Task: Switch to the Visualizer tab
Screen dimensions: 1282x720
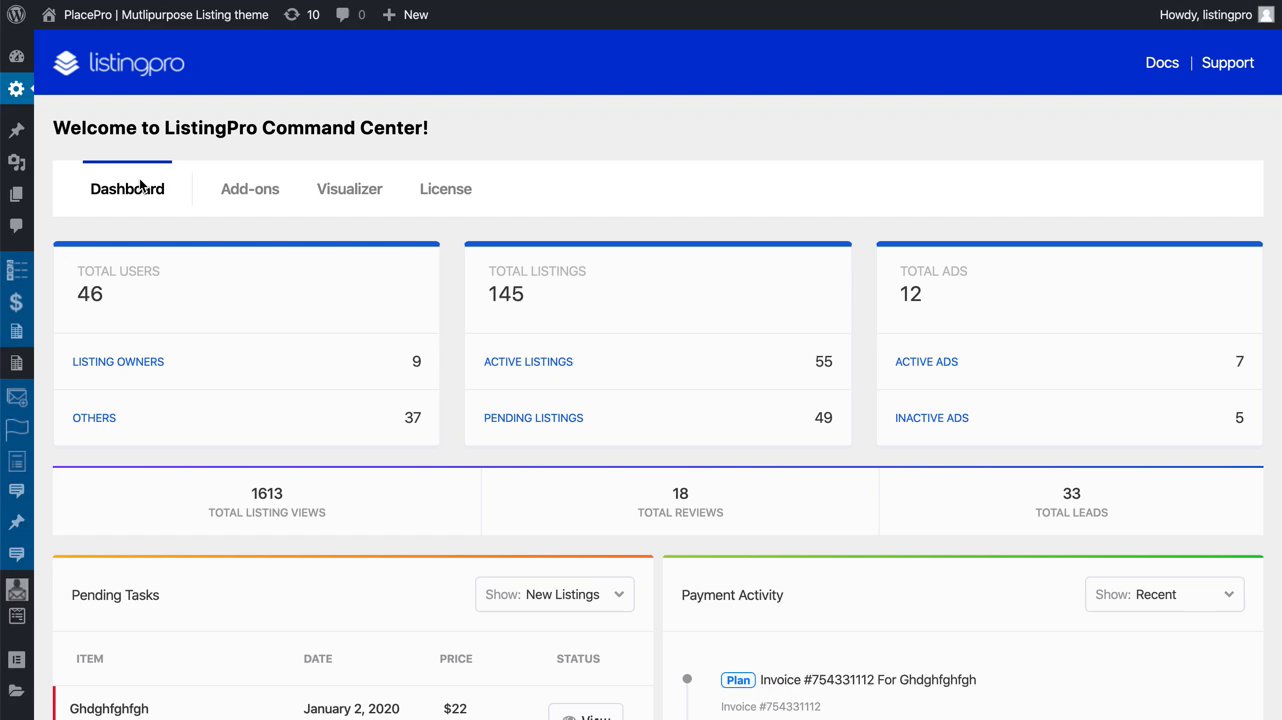Action: click(x=350, y=189)
